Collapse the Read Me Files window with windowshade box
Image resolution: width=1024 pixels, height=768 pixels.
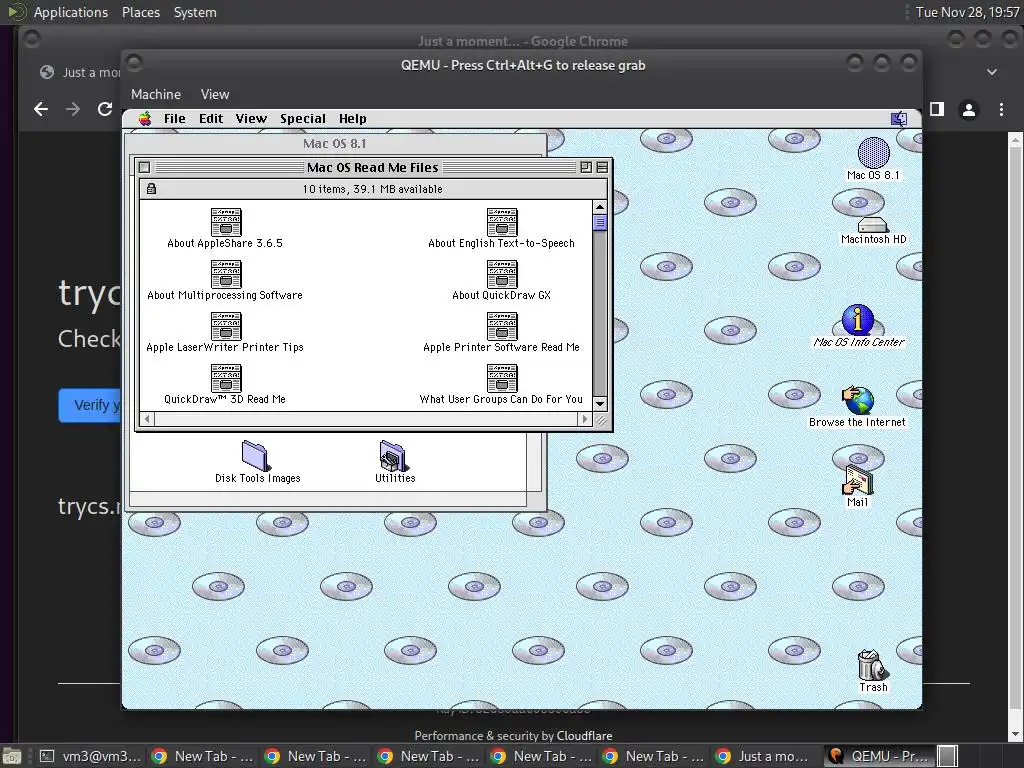click(x=602, y=167)
